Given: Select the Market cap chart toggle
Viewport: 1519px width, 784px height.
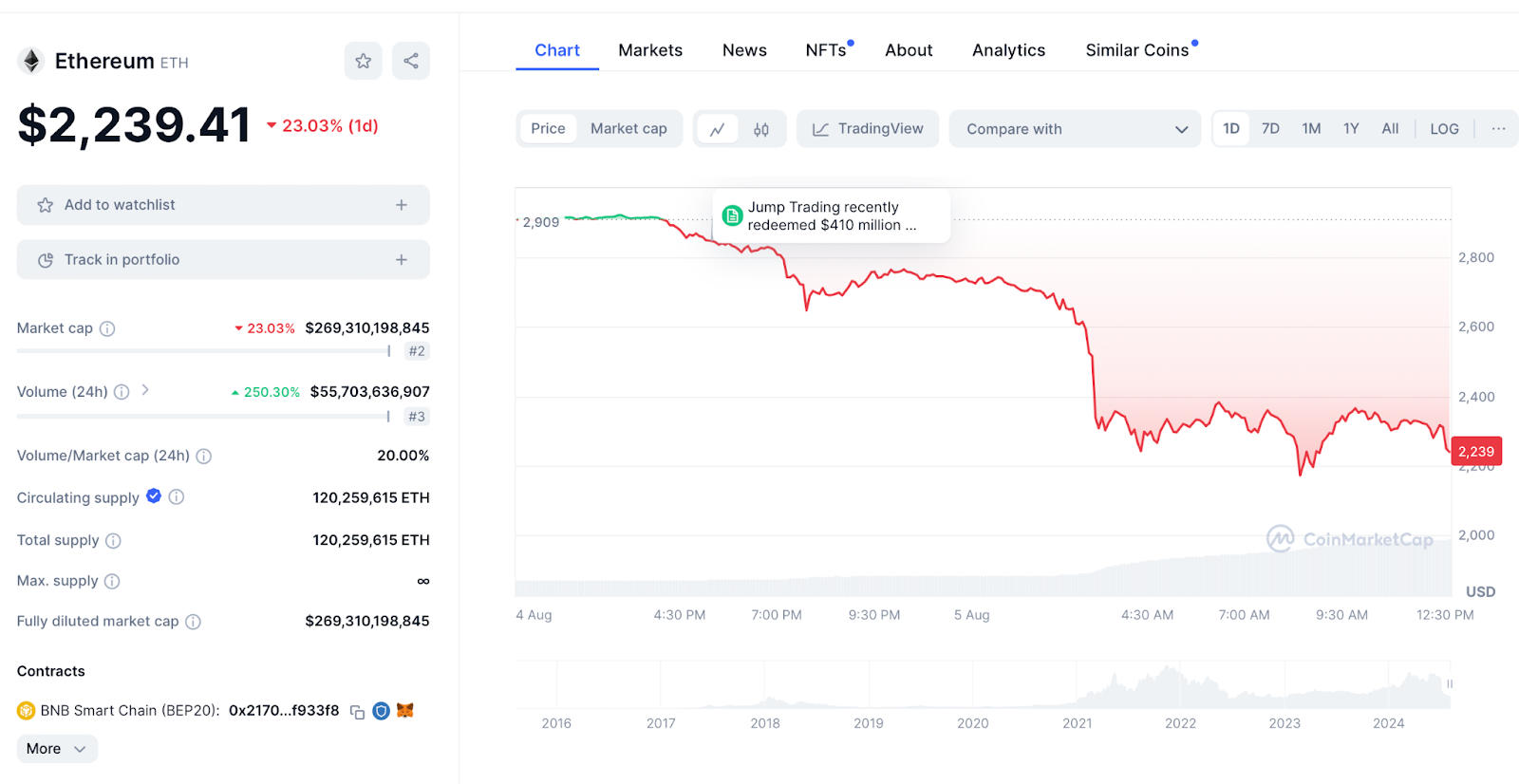Looking at the screenshot, I should click(628, 129).
